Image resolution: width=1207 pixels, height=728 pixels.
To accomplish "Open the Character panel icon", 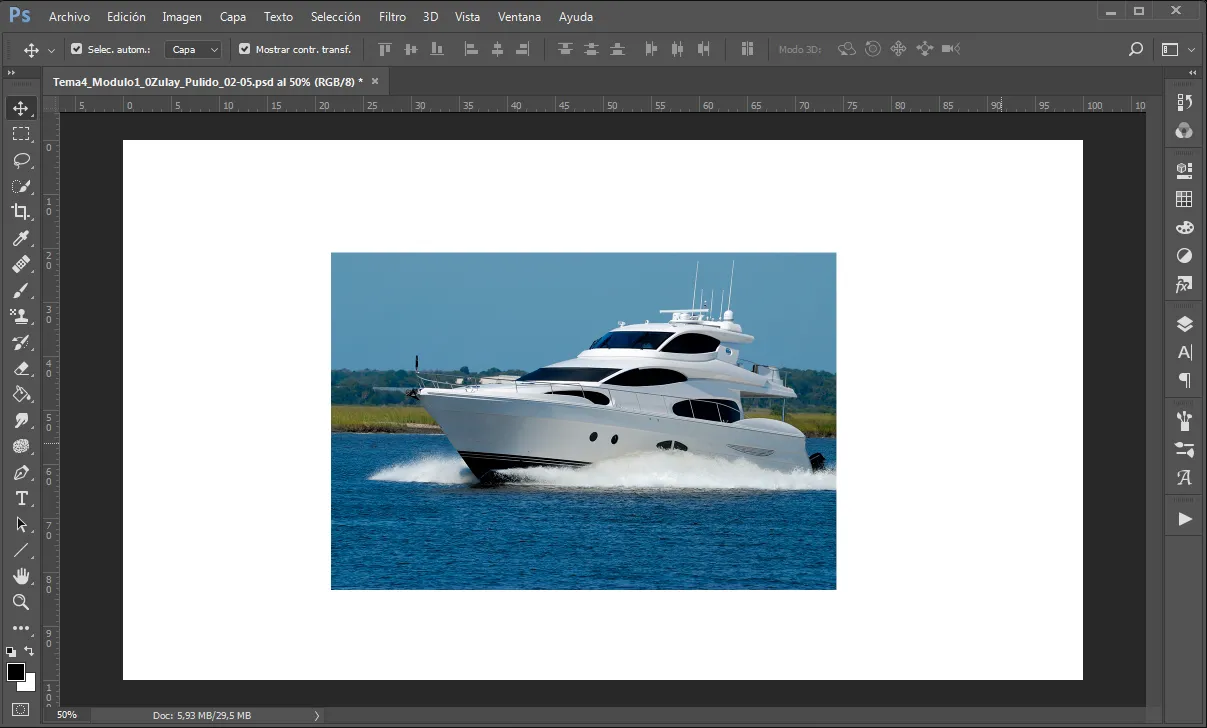I will tap(1185, 352).
